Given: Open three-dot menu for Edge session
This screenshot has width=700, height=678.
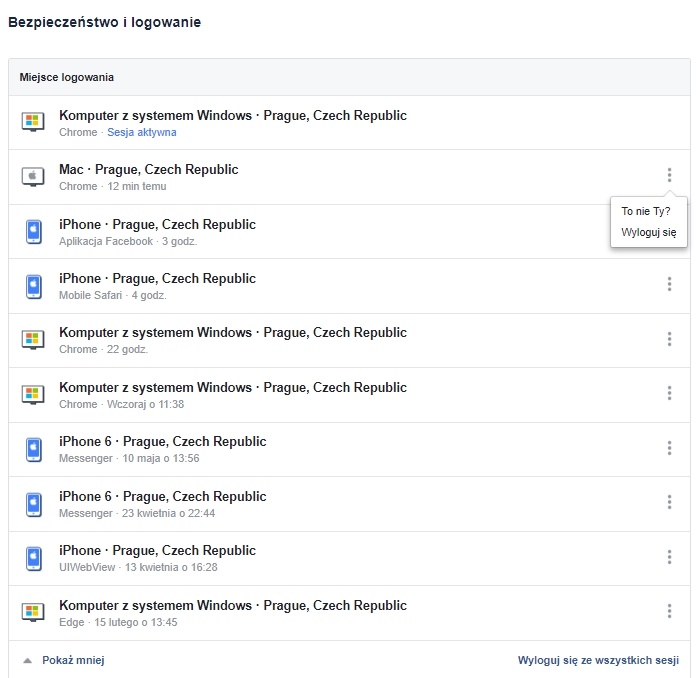Looking at the screenshot, I should coord(669,611).
